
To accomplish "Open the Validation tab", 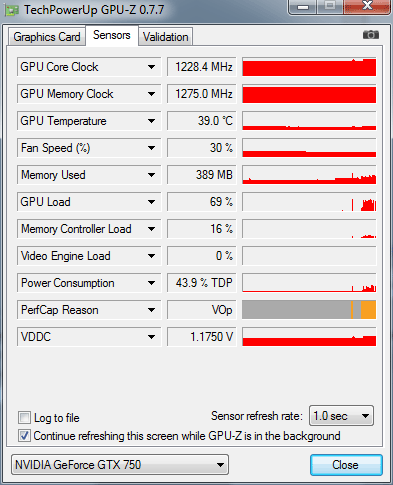I will pyautogui.click(x=166, y=36).
